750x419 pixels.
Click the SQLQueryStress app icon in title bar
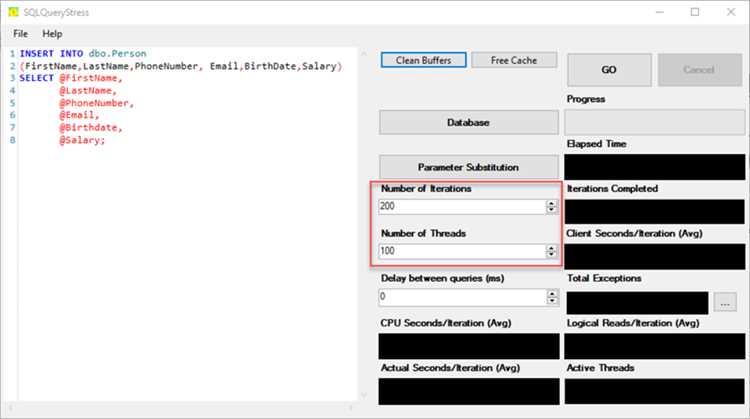[13, 11]
